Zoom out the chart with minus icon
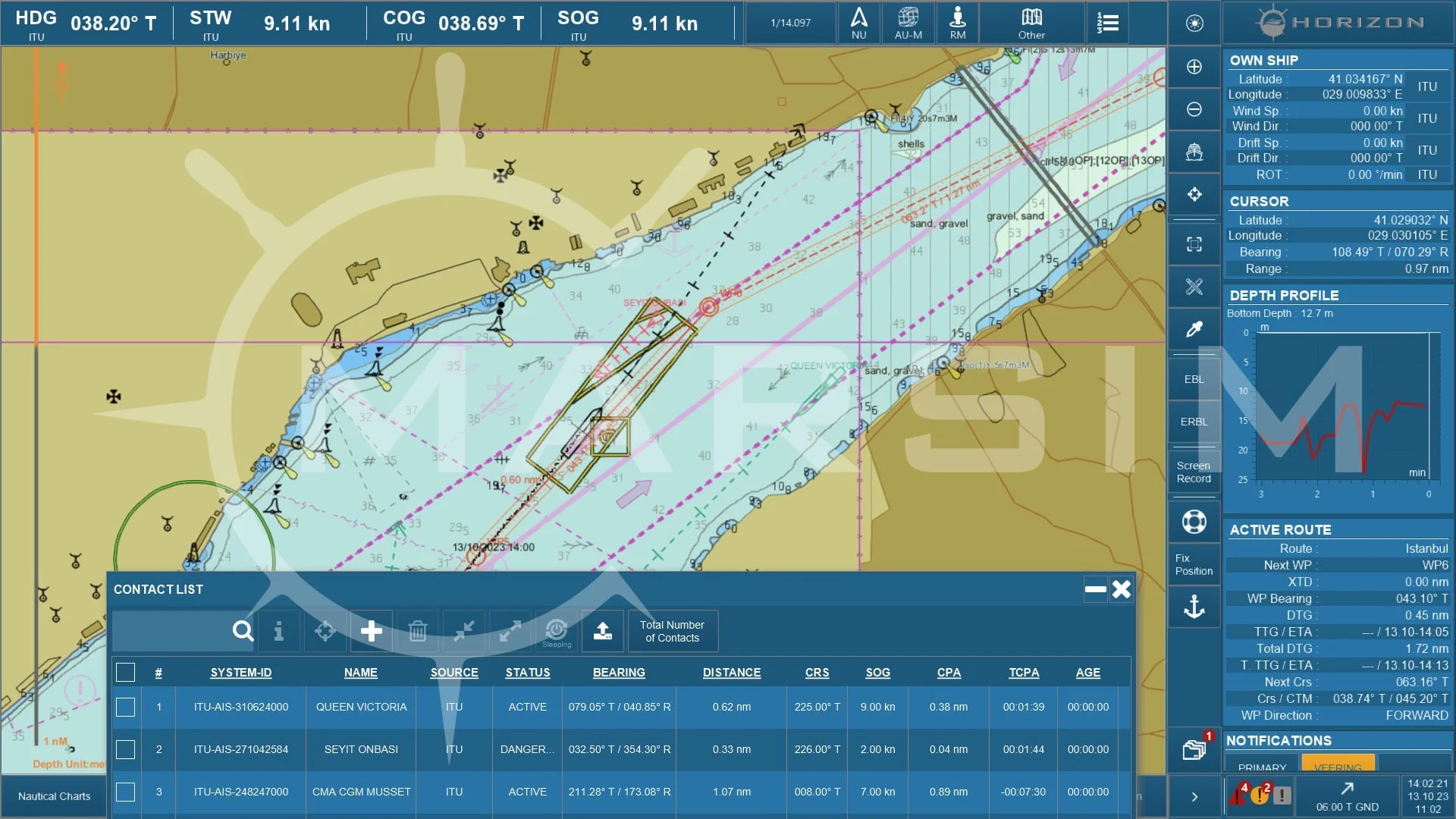This screenshot has height=819, width=1456. click(1194, 109)
